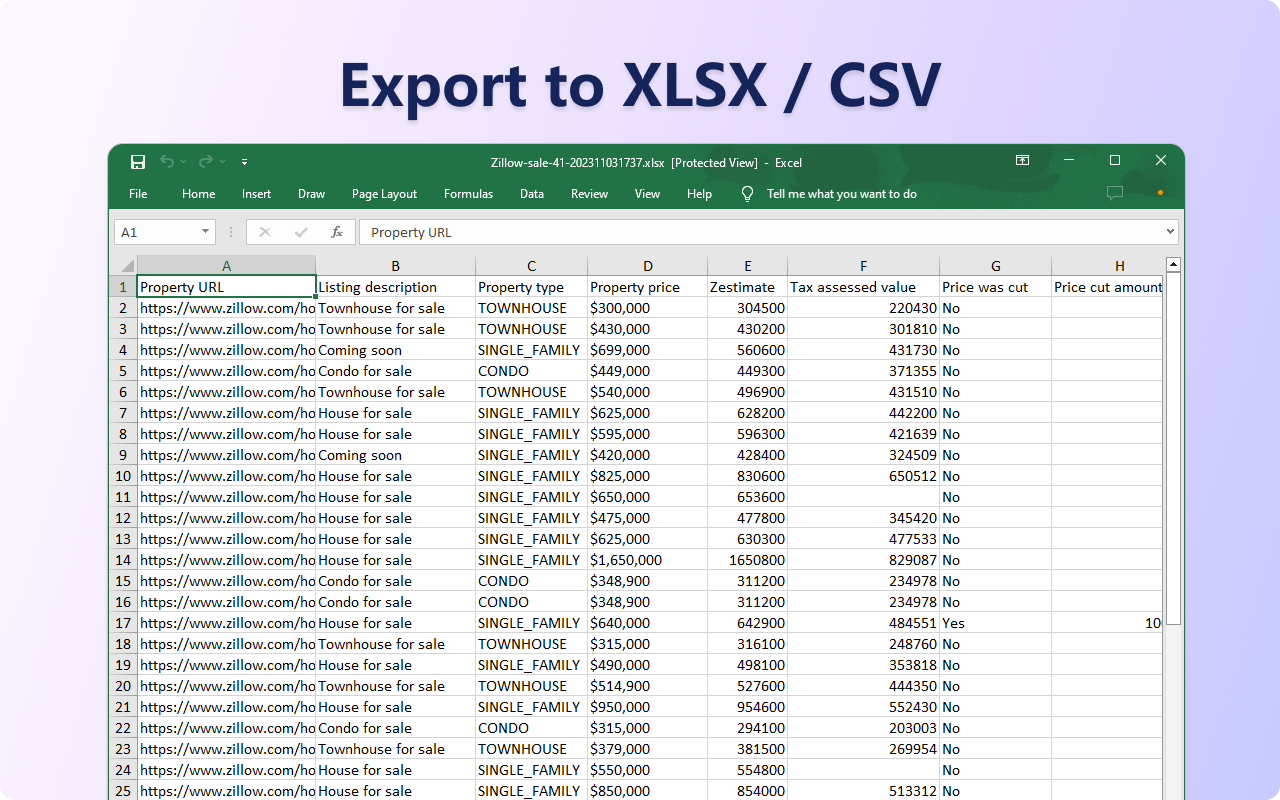Click the Name Box showing A1

[165, 232]
